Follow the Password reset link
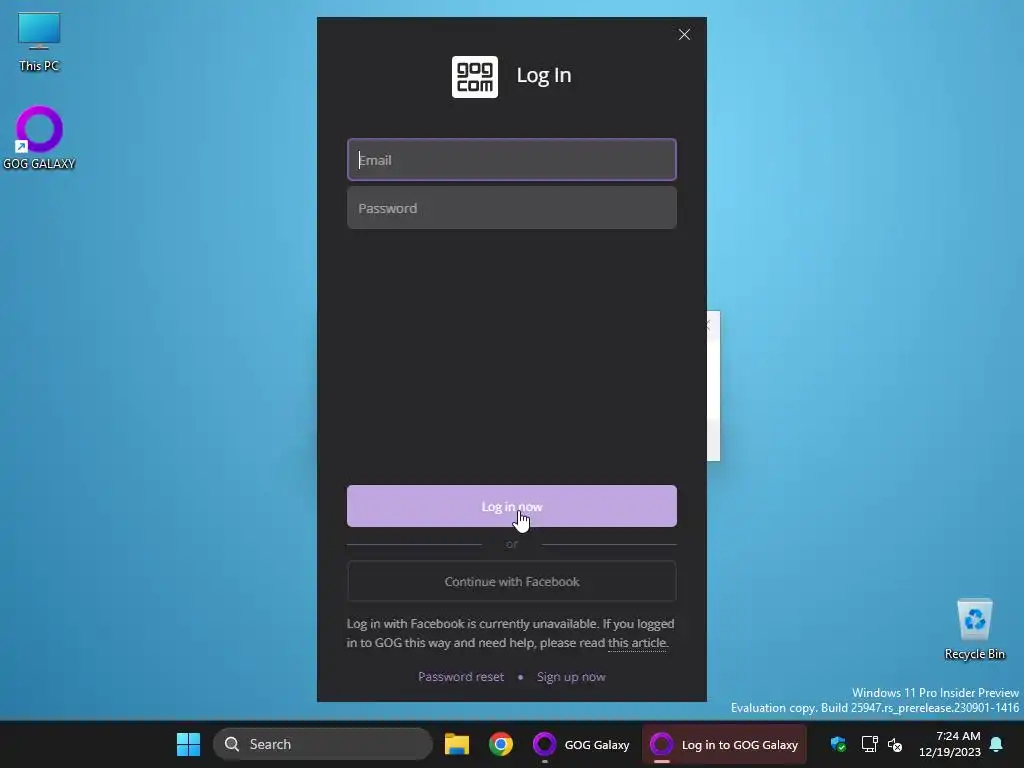Screen dimensions: 1024x768 460,677
